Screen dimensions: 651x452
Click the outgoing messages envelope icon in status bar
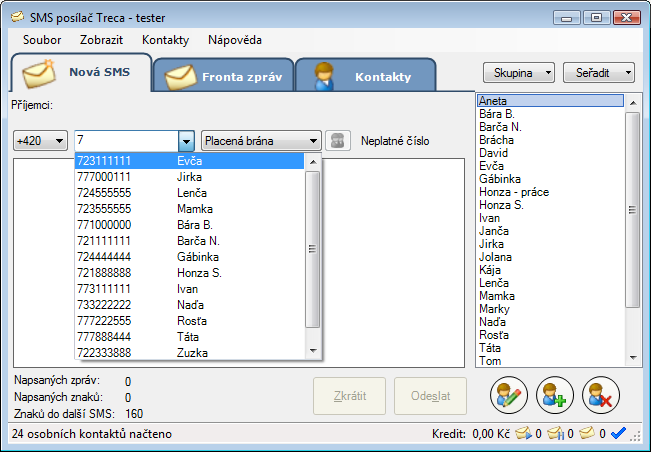523,434
